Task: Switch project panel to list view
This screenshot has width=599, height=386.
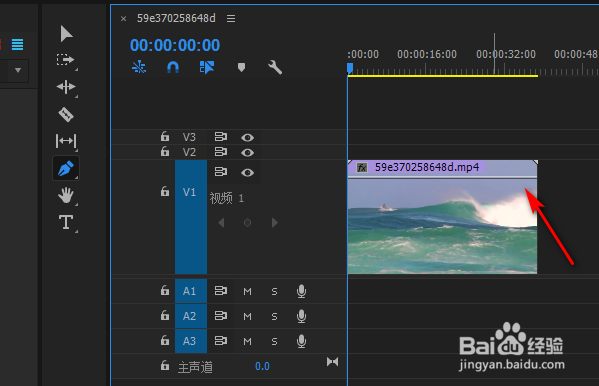Action: coord(17,45)
